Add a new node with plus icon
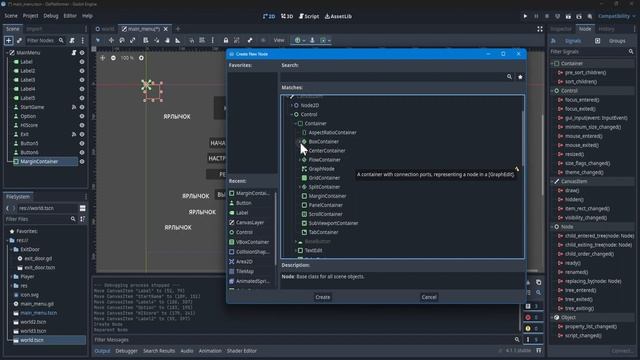Image resolution: width=640 pixels, height=360 pixels. (9, 40)
